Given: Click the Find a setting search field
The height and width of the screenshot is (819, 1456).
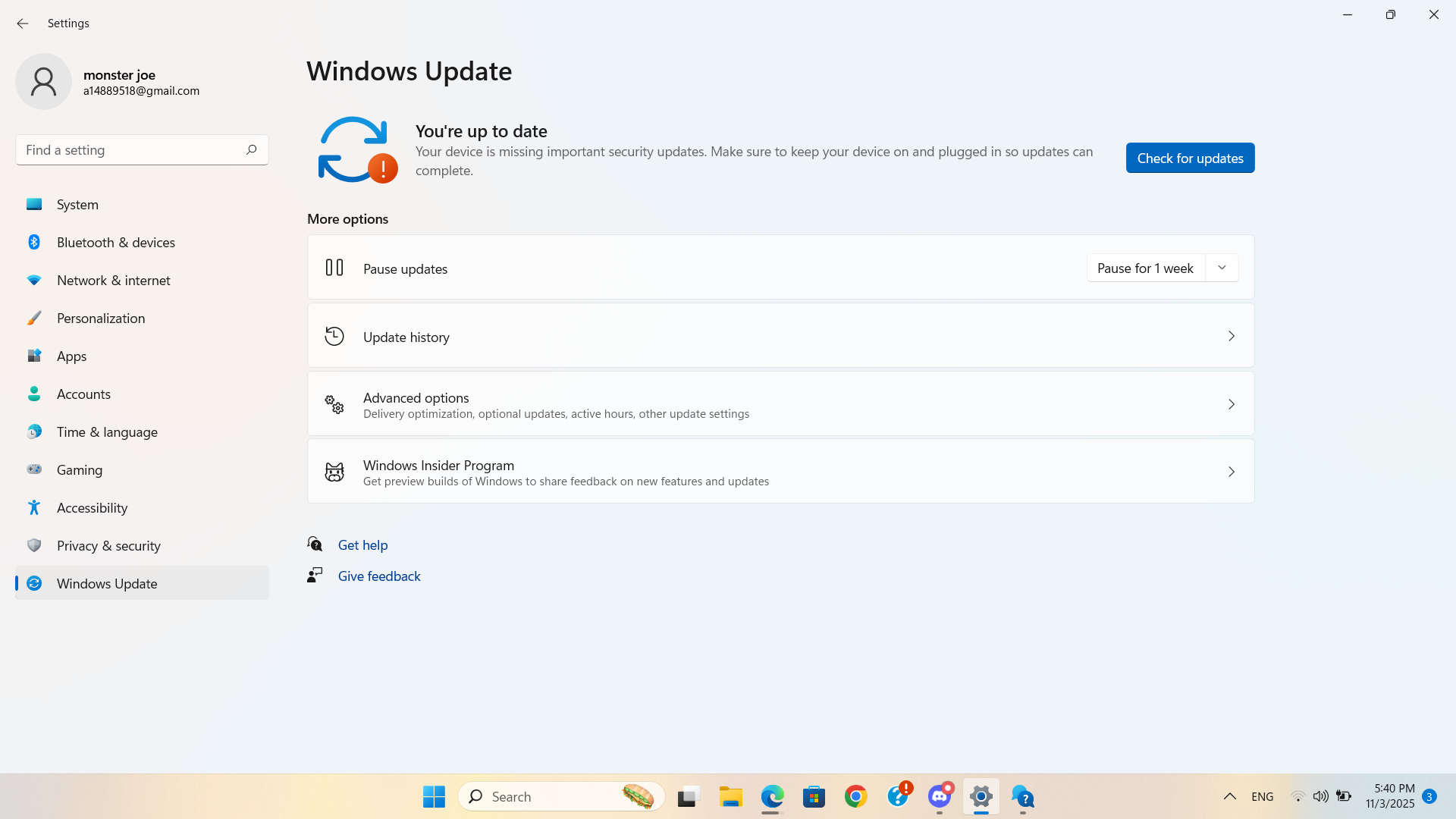Looking at the screenshot, I should [x=129, y=149].
